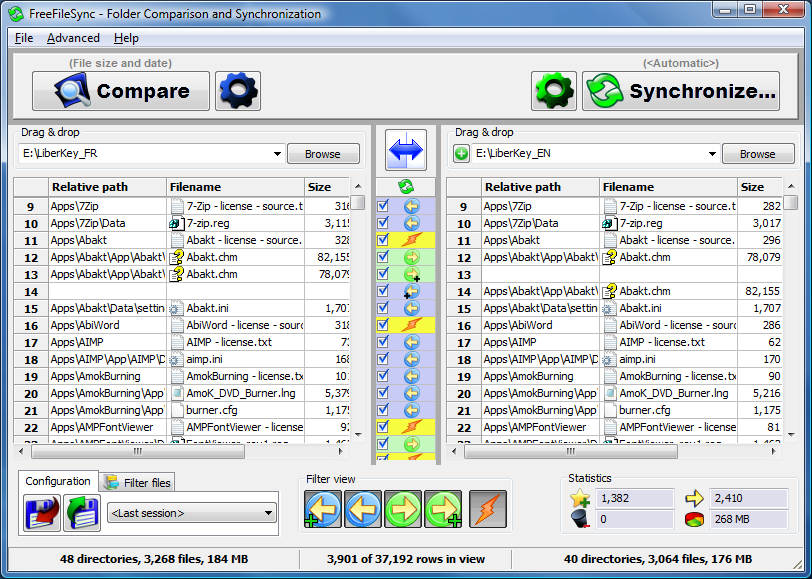The height and width of the screenshot is (579, 812).
Task: Click 268 MB data statistics value
Action: [749, 519]
